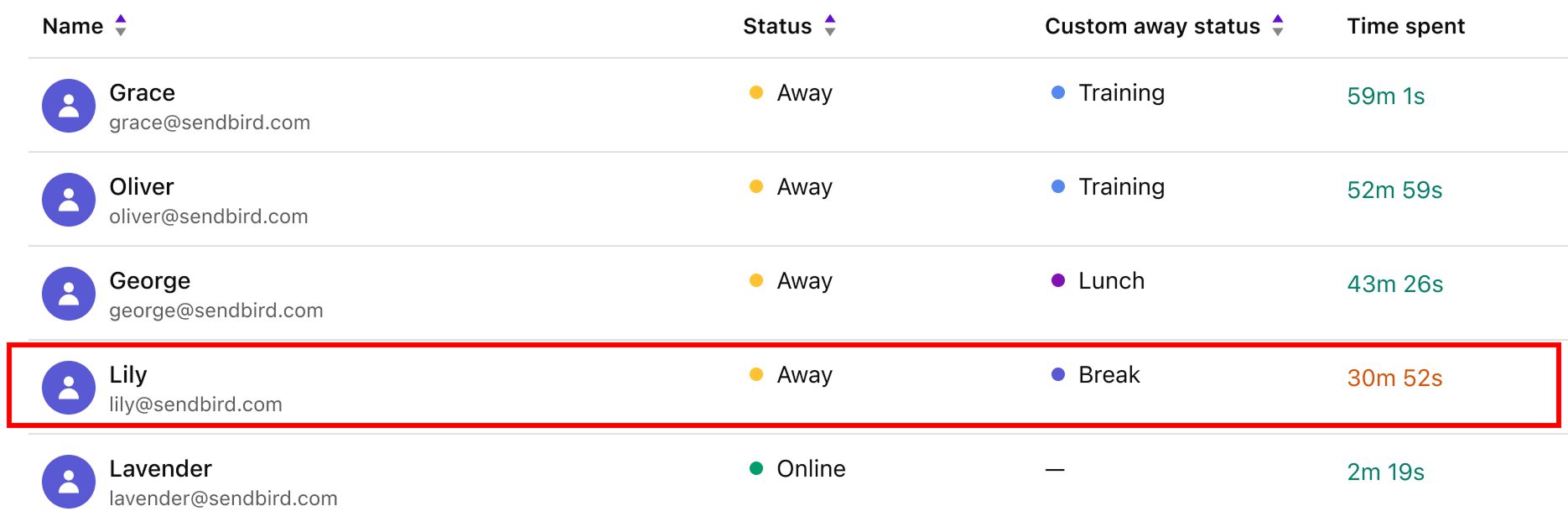This screenshot has width=1568, height=527.
Task: Select the Time spent column header
Action: [x=1405, y=26]
